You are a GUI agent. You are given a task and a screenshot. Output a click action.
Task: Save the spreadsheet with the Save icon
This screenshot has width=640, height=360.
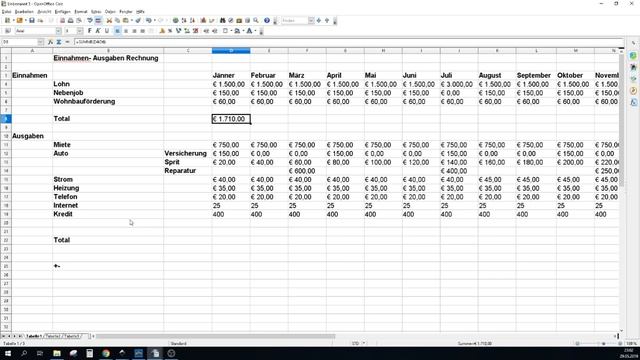point(32,20)
